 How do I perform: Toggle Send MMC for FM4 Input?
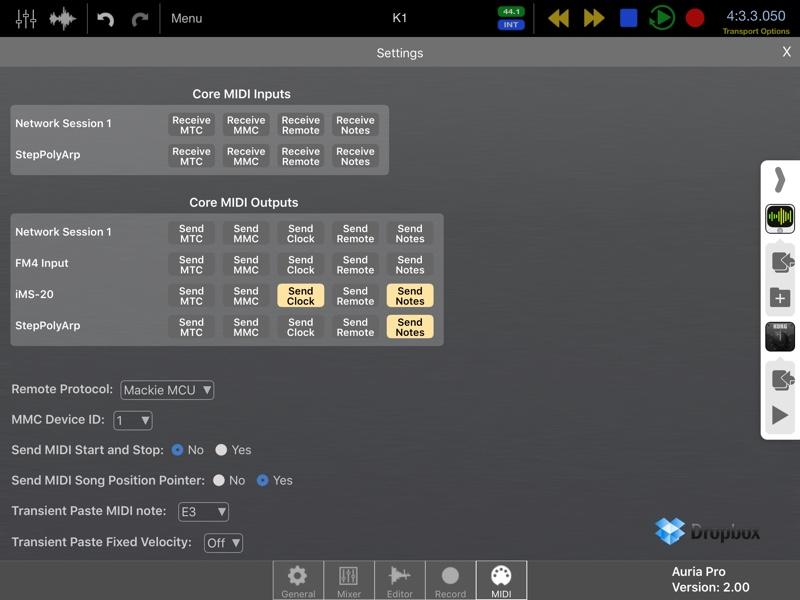pos(246,265)
